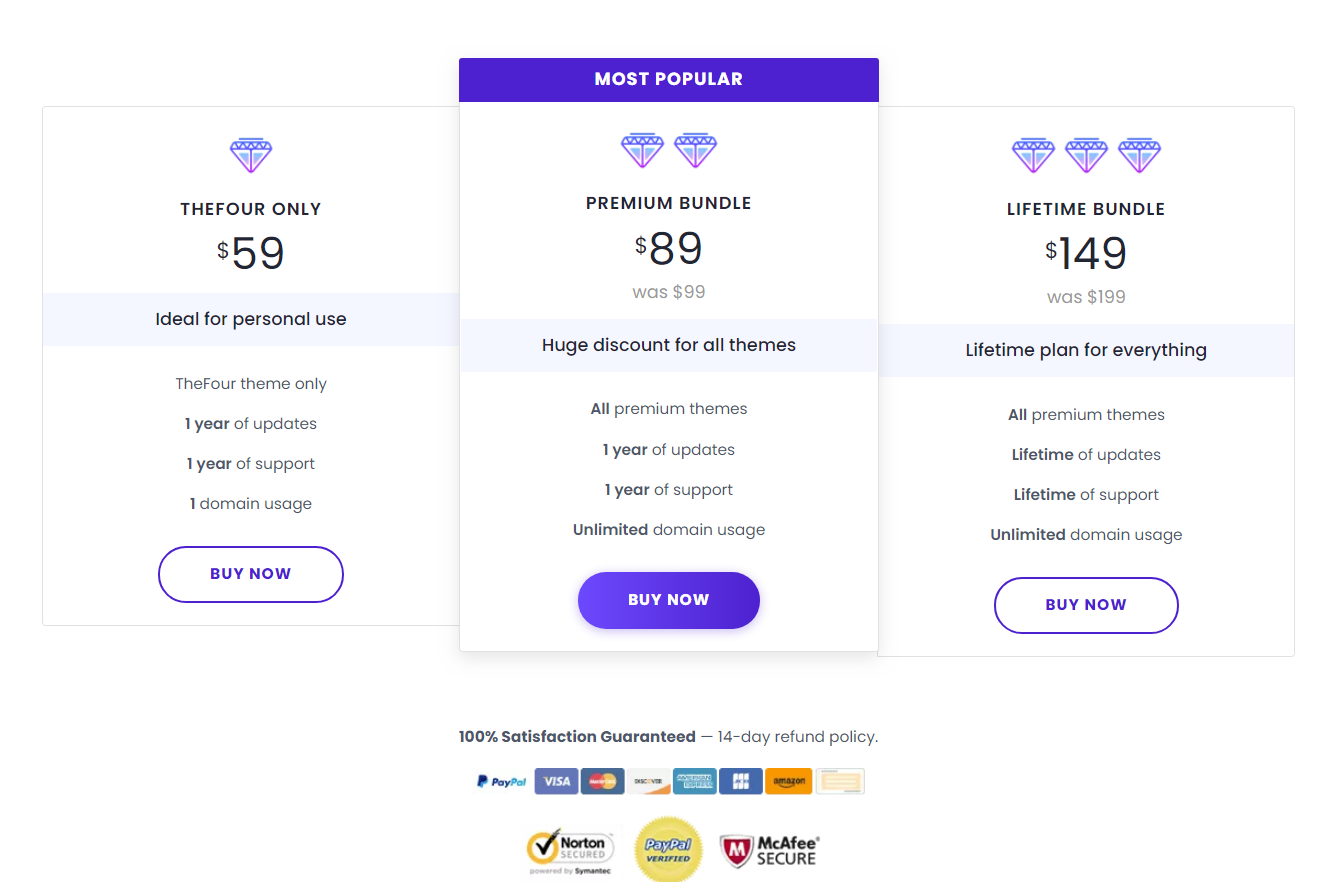Click Buy Now on the Lifetime Bundle plan
The width and height of the screenshot is (1320, 882).
click(x=1086, y=605)
